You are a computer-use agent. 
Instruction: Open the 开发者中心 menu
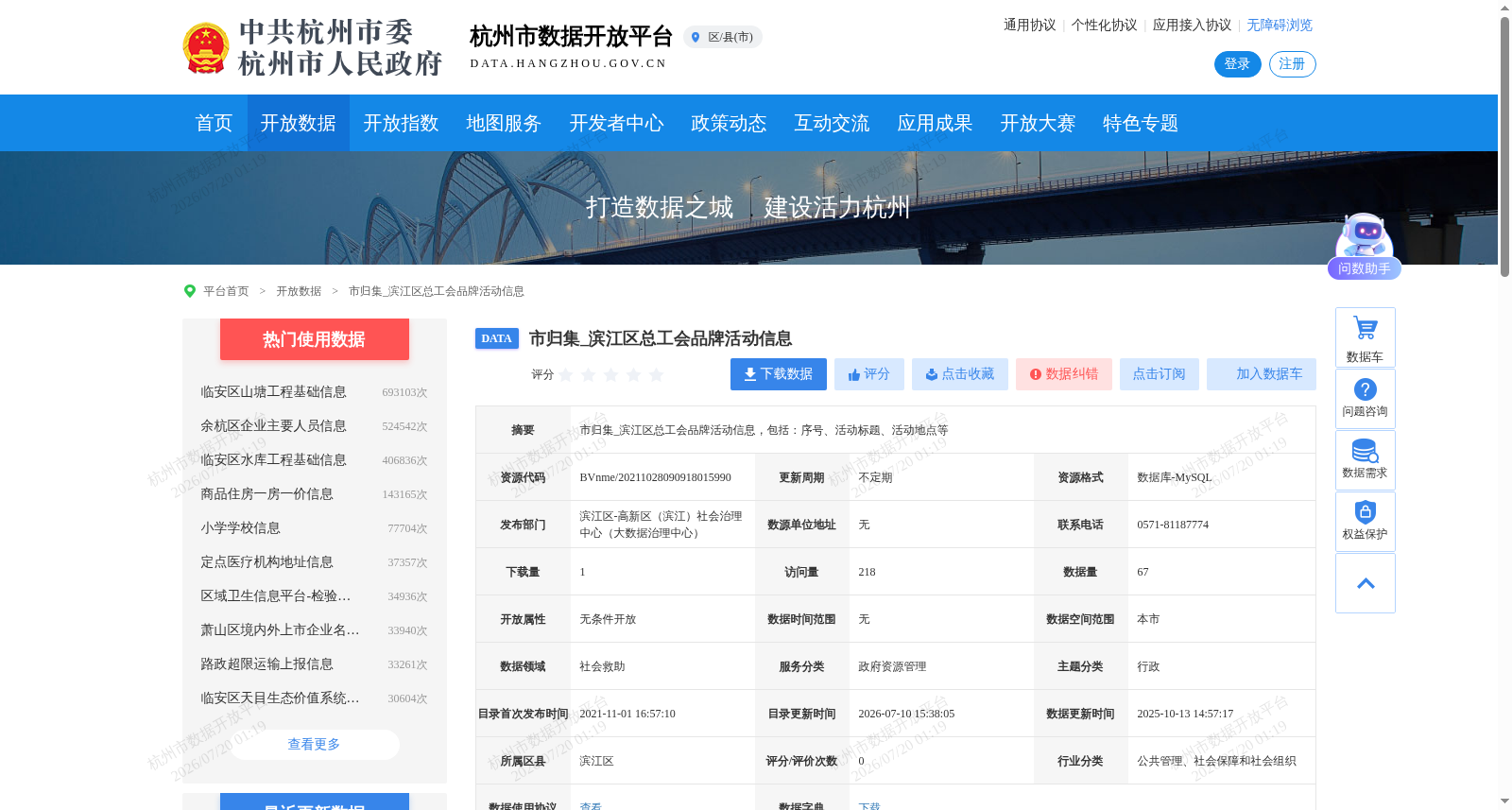click(616, 123)
